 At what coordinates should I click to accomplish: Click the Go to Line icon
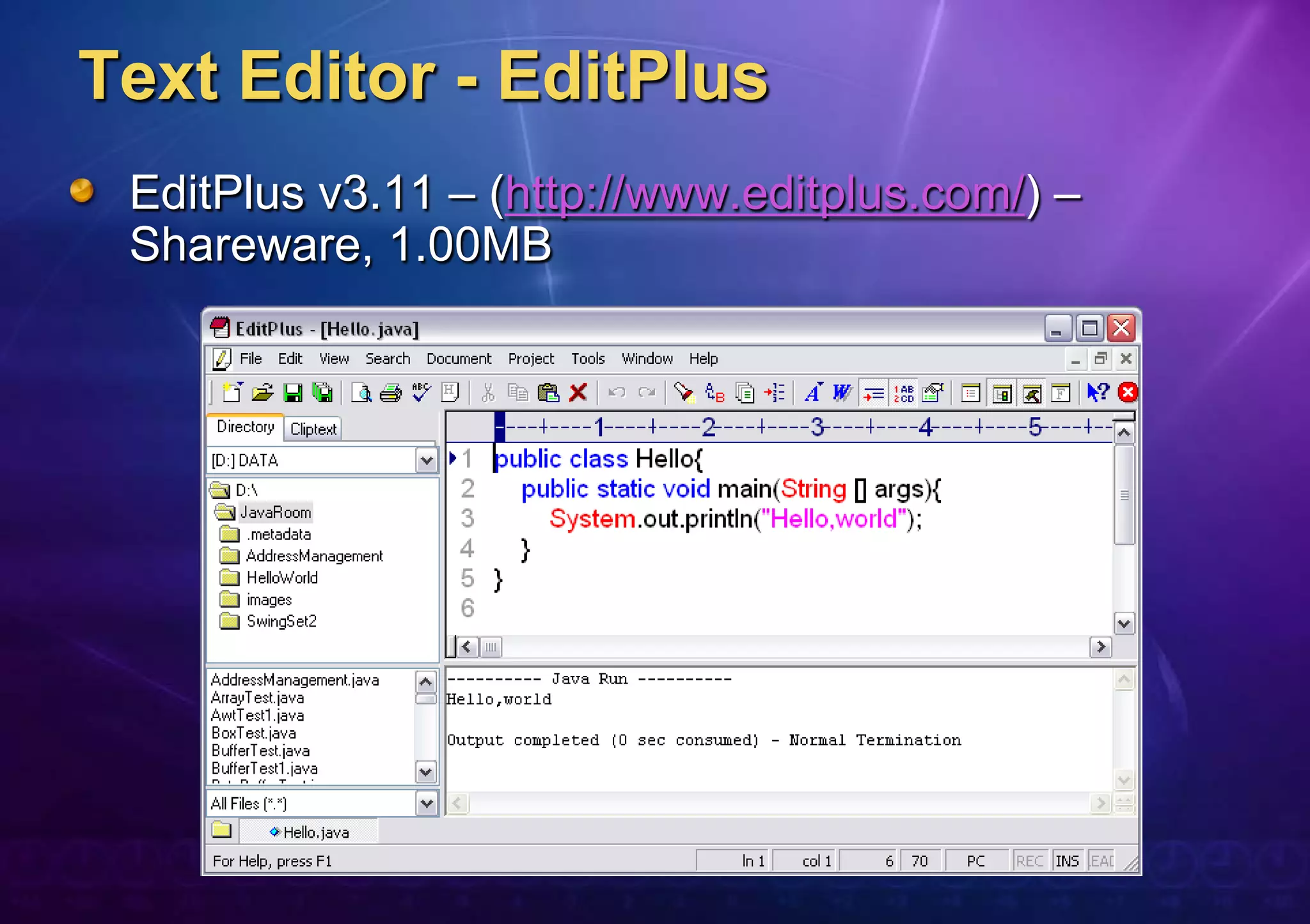tap(775, 392)
